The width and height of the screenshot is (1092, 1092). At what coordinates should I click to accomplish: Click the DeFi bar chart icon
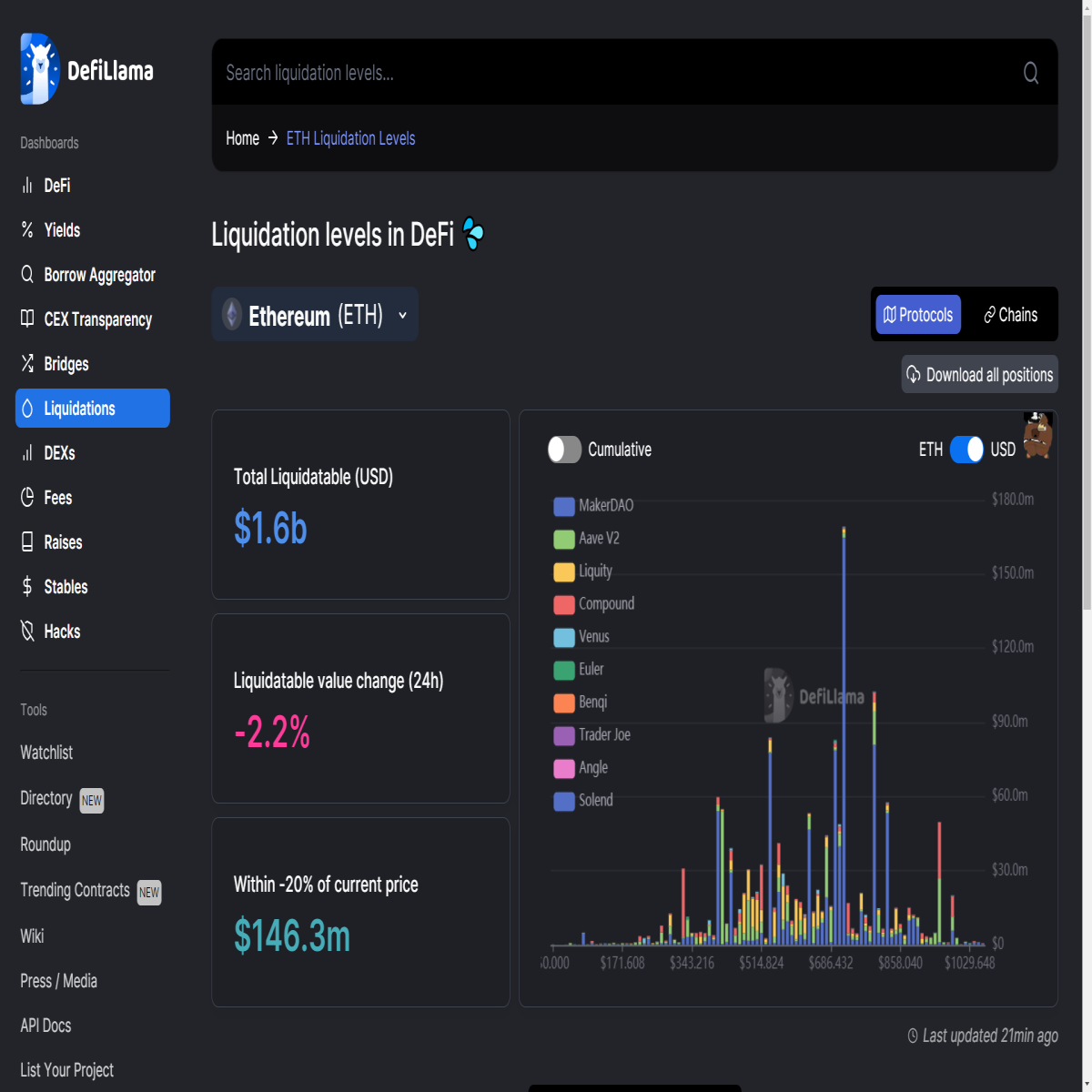[27, 186]
